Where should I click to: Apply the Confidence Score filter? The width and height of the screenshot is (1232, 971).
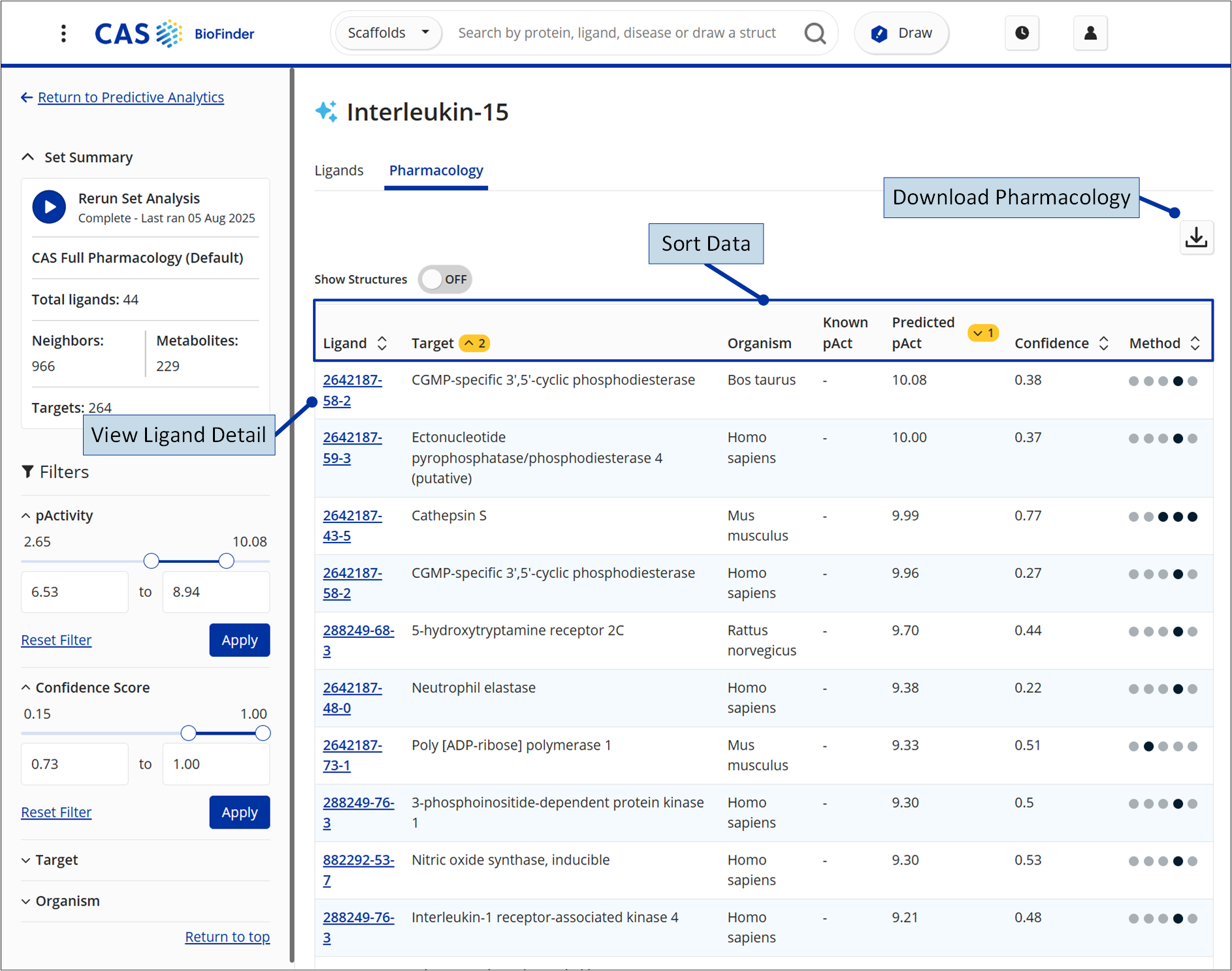point(239,812)
